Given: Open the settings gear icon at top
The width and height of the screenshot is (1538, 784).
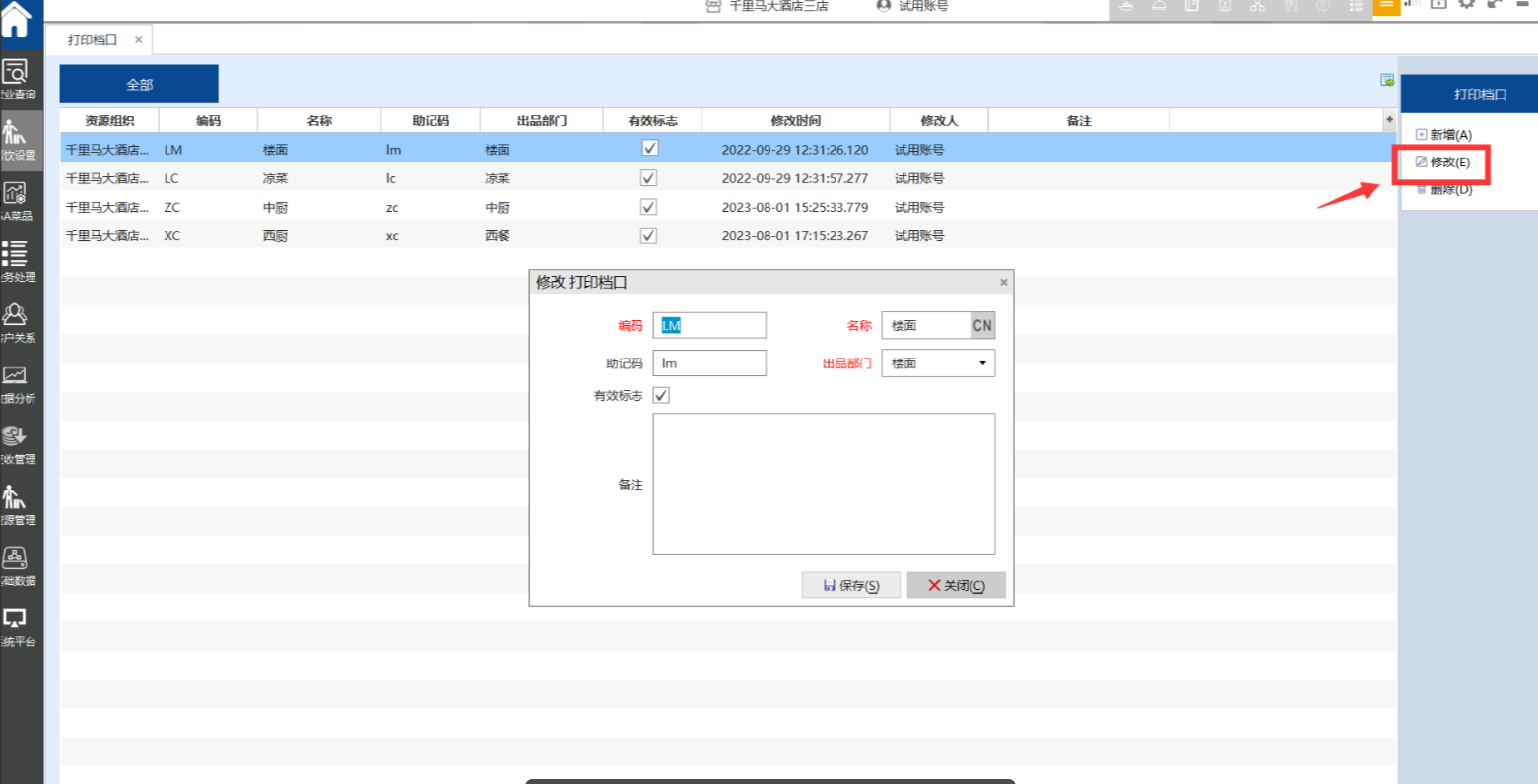Looking at the screenshot, I should (x=1466, y=4).
